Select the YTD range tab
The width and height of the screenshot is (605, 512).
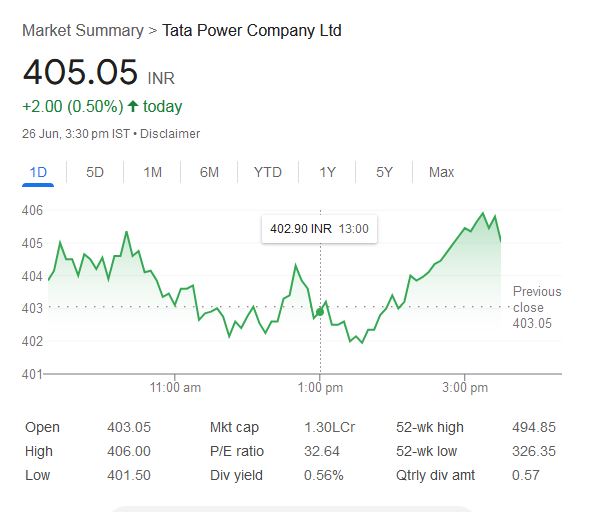click(x=267, y=172)
